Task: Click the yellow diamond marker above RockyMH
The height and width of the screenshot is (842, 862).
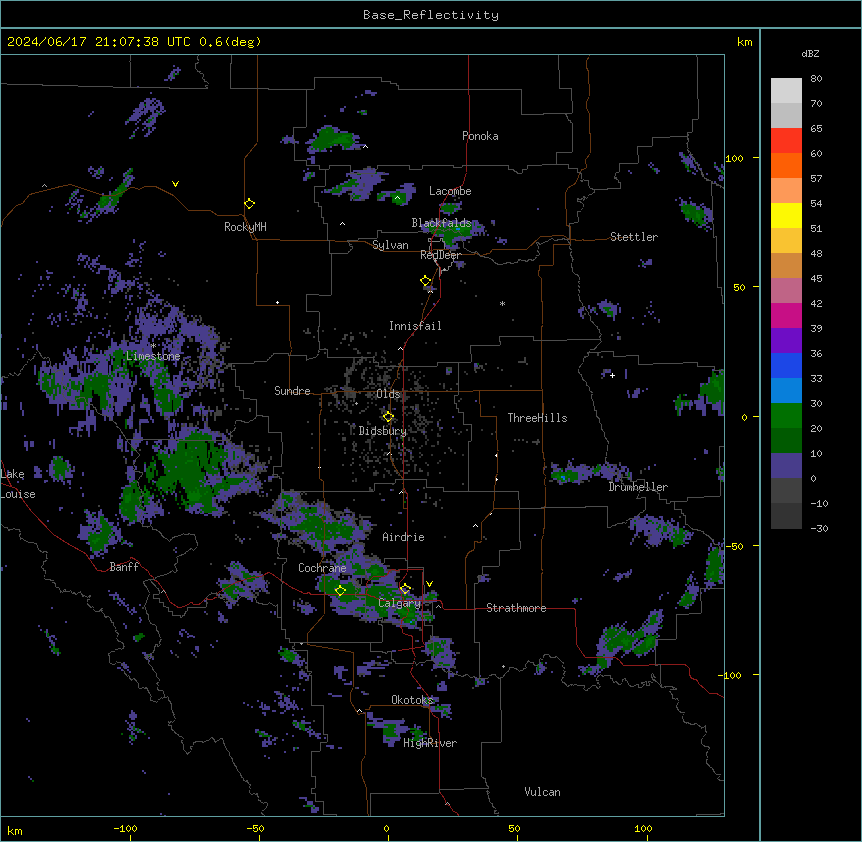Action: coord(249,204)
